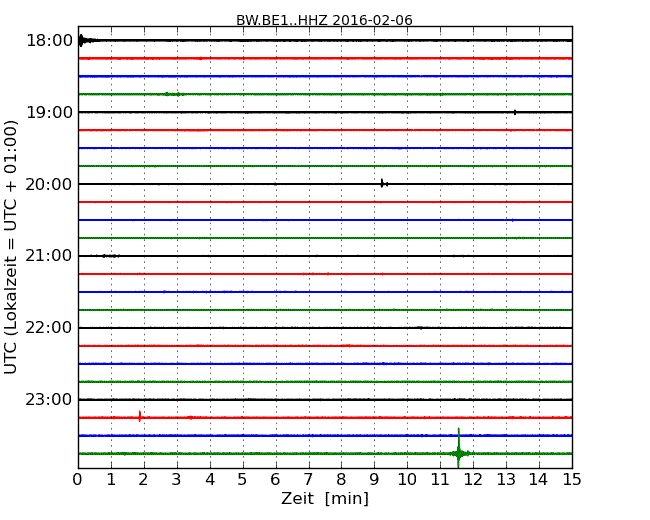Image resolution: width=650 pixels, height=520 pixels.
Task: Click x-axis tick label 11
Action: pos(440,480)
